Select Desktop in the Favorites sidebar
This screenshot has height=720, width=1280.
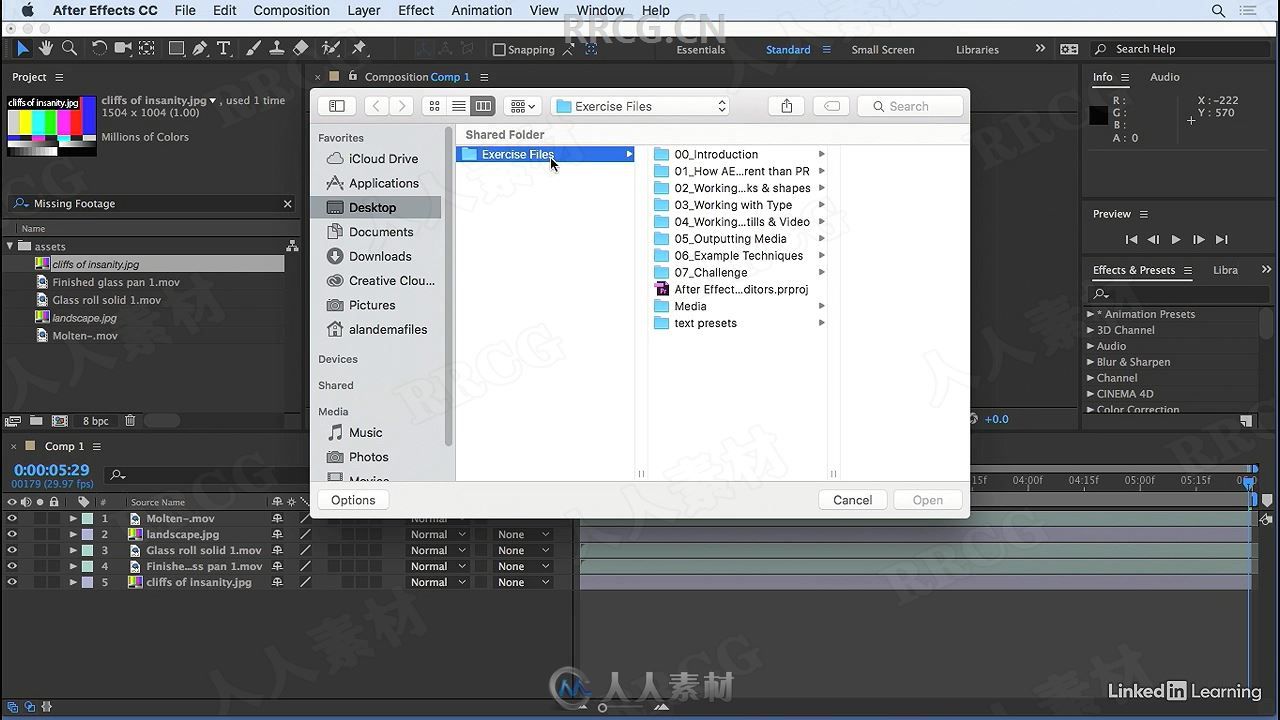coord(376,207)
